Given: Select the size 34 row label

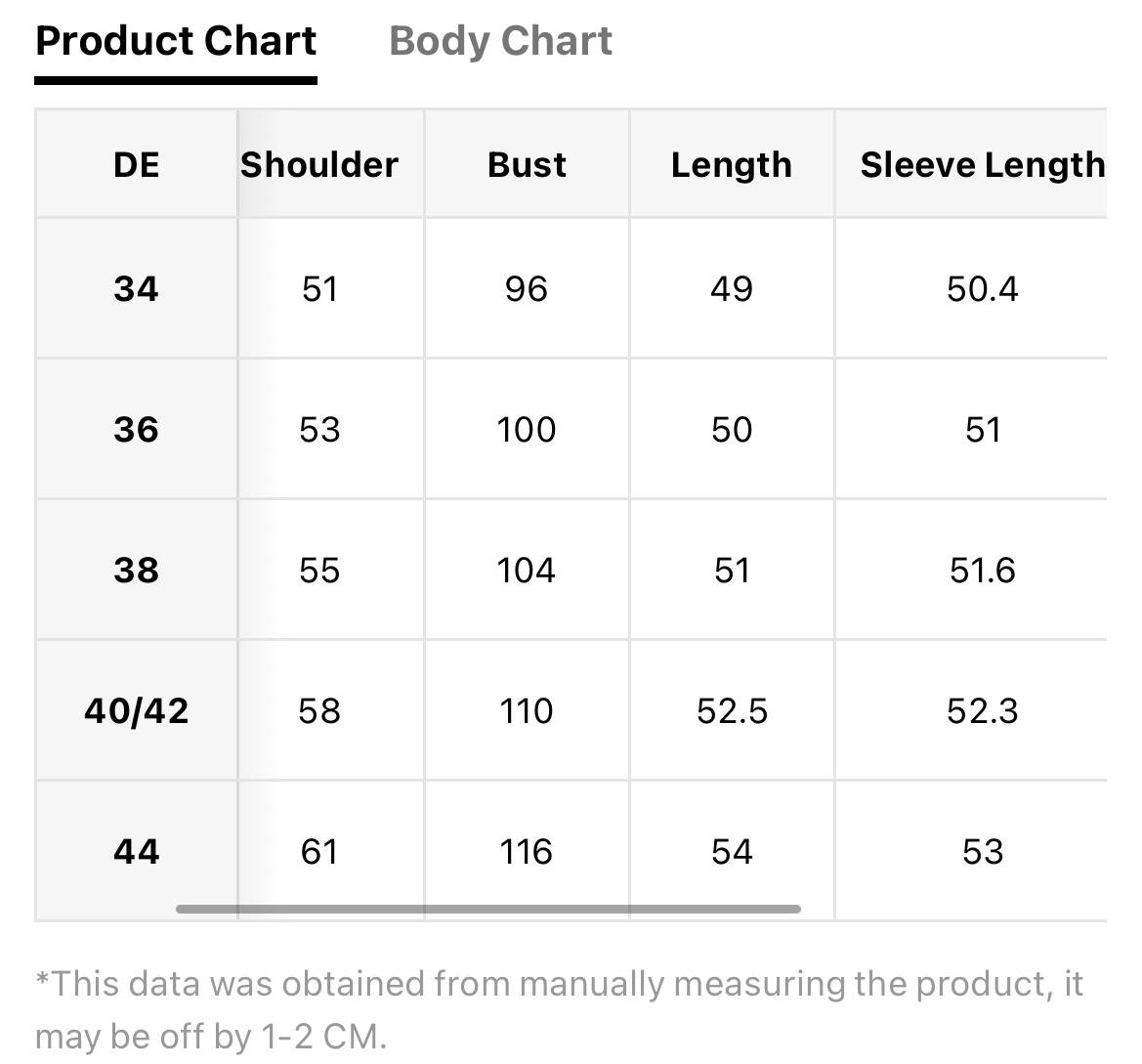Looking at the screenshot, I should pyautogui.click(x=136, y=288).
